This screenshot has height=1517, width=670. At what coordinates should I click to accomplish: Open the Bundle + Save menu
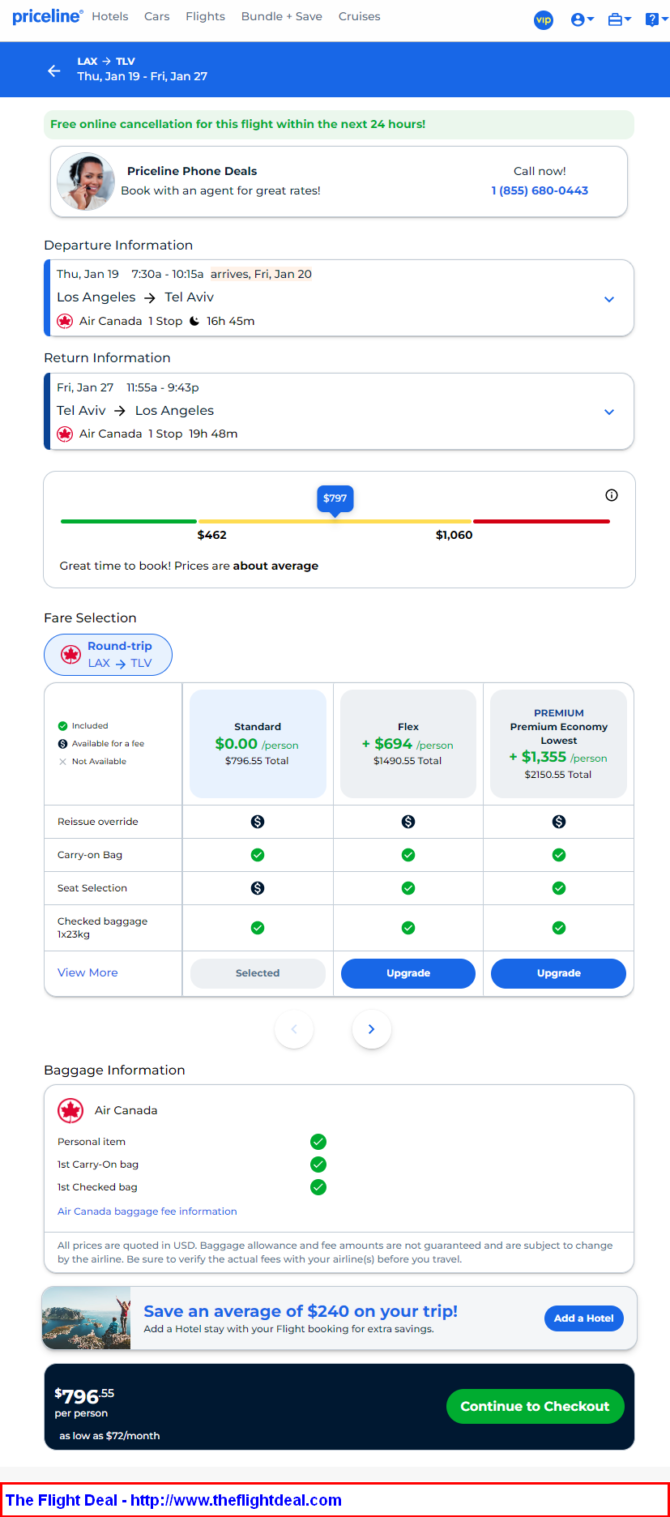pyautogui.click(x=282, y=16)
